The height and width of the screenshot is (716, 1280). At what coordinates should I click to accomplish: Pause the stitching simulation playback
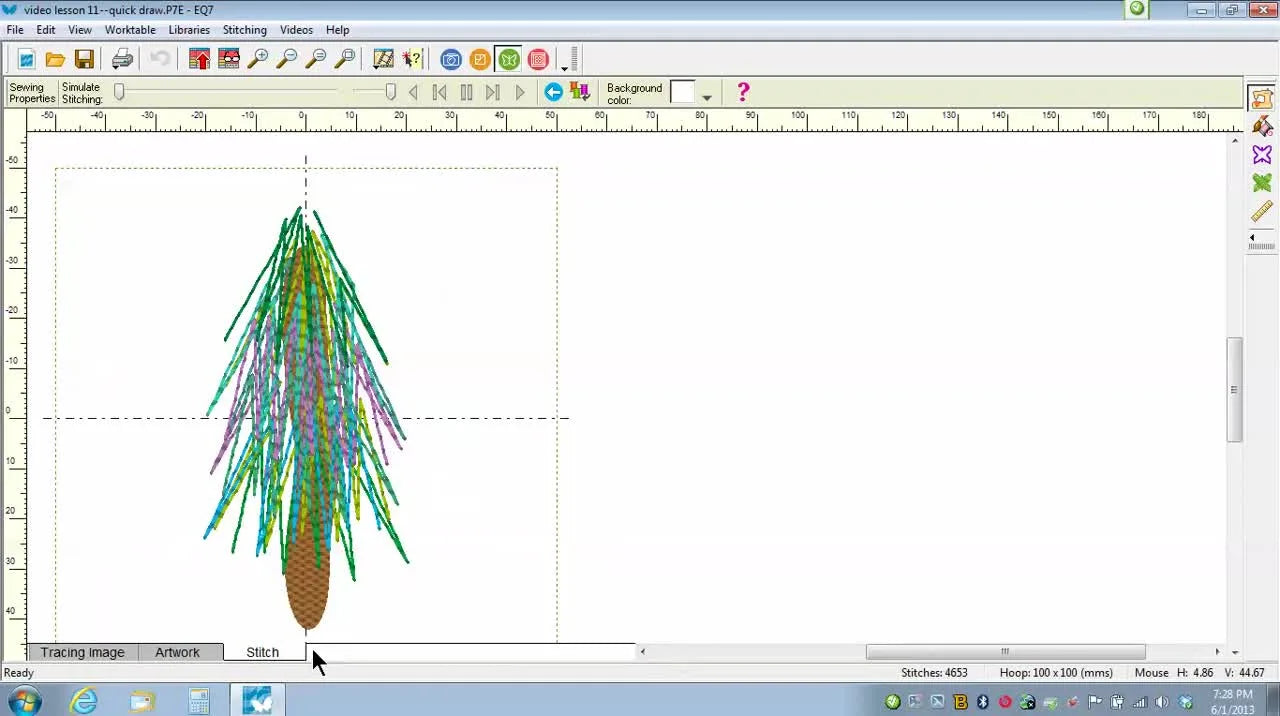coord(466,92)
